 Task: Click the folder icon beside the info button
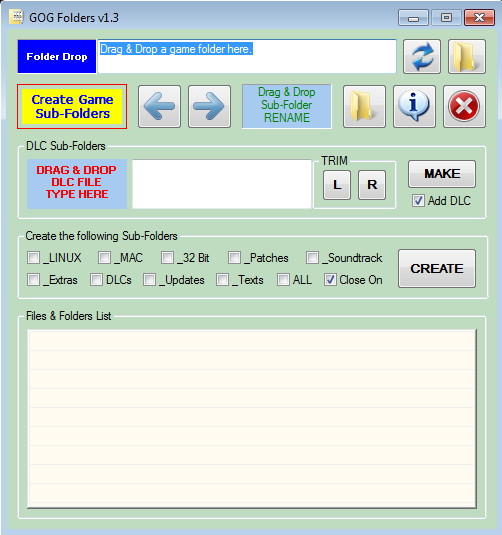coord(364,106)
